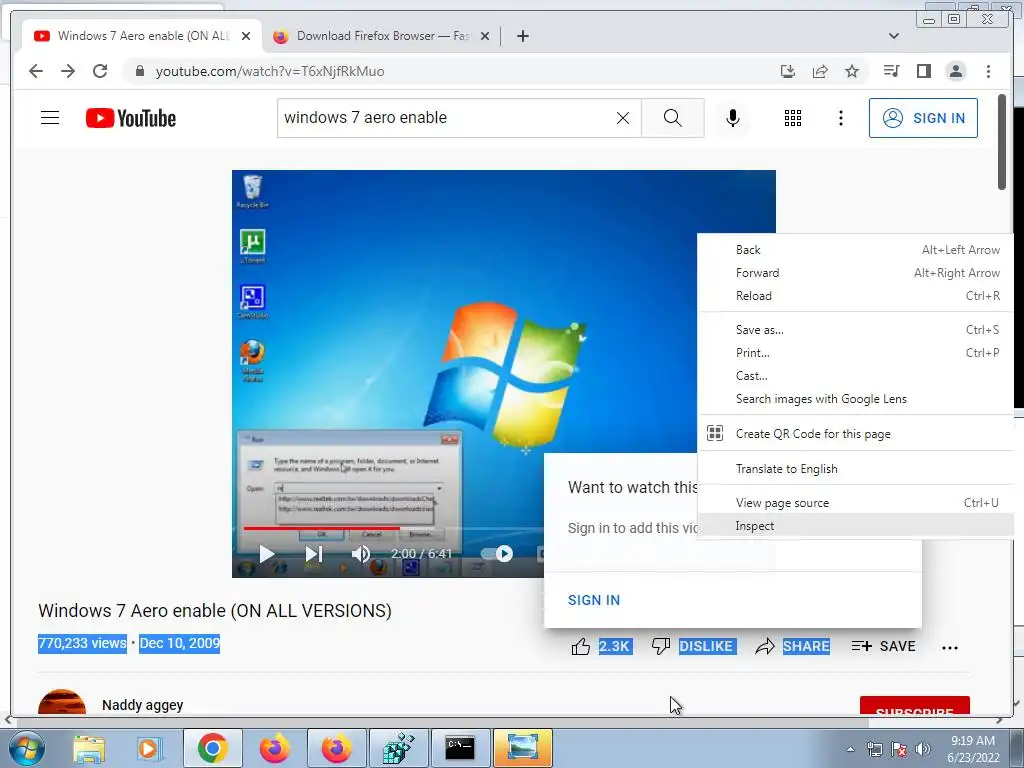Viewport: 1024px width, 768px height.
Task: Open a new tab with plus button
Action: [x=522, y=36]
